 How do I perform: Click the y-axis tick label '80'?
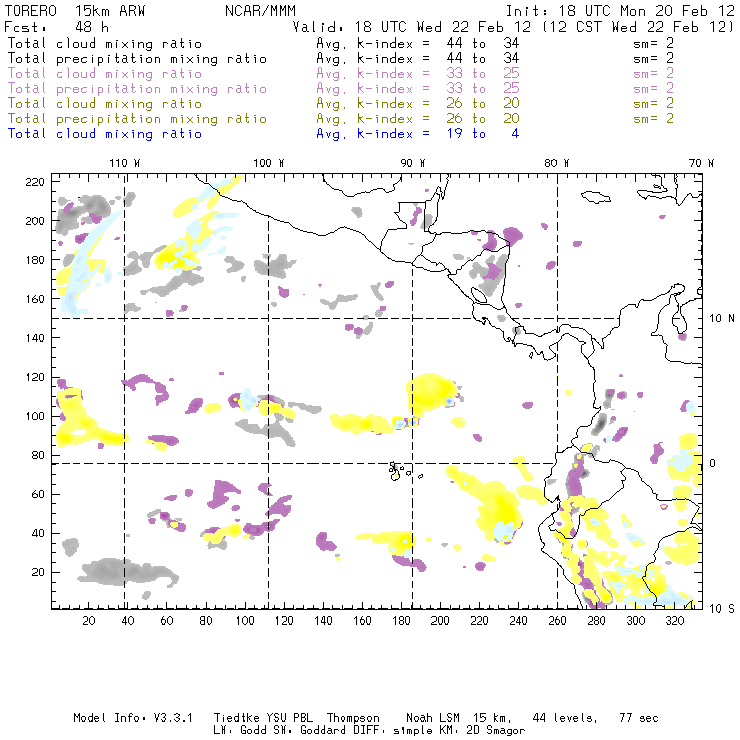click(x=38, y=455)
